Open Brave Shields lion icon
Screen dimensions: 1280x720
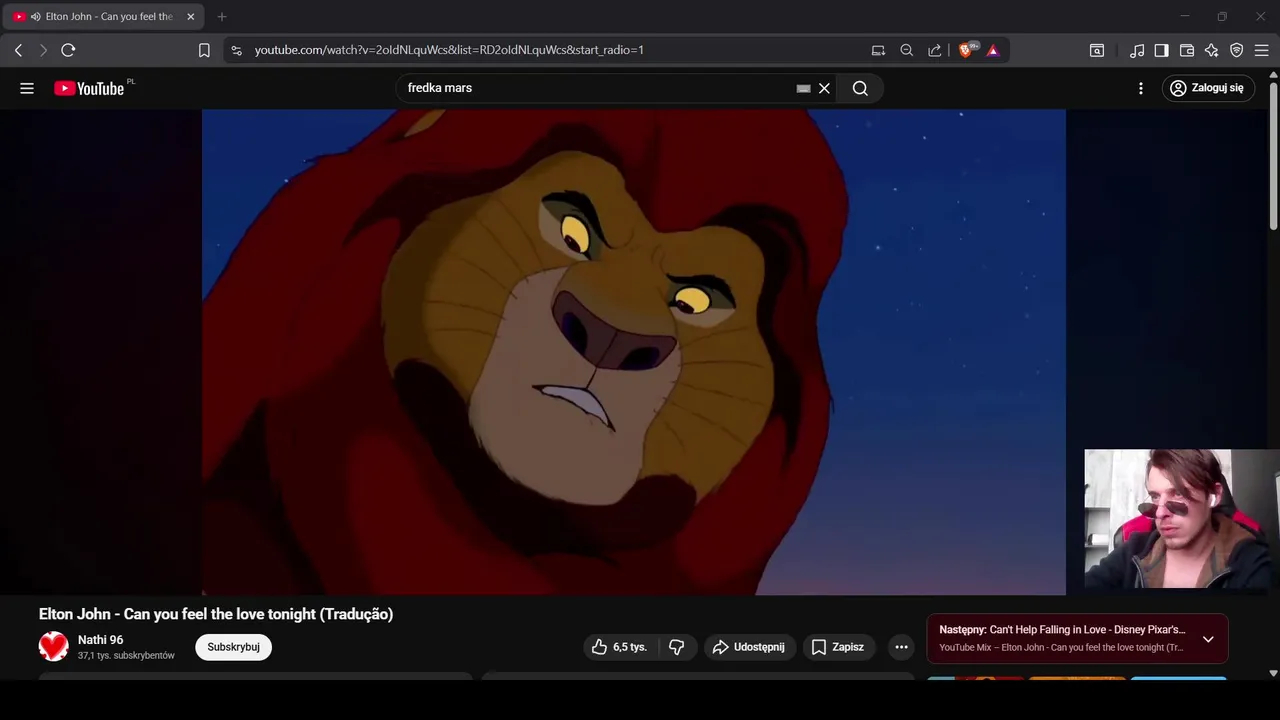tap(966, 50)
